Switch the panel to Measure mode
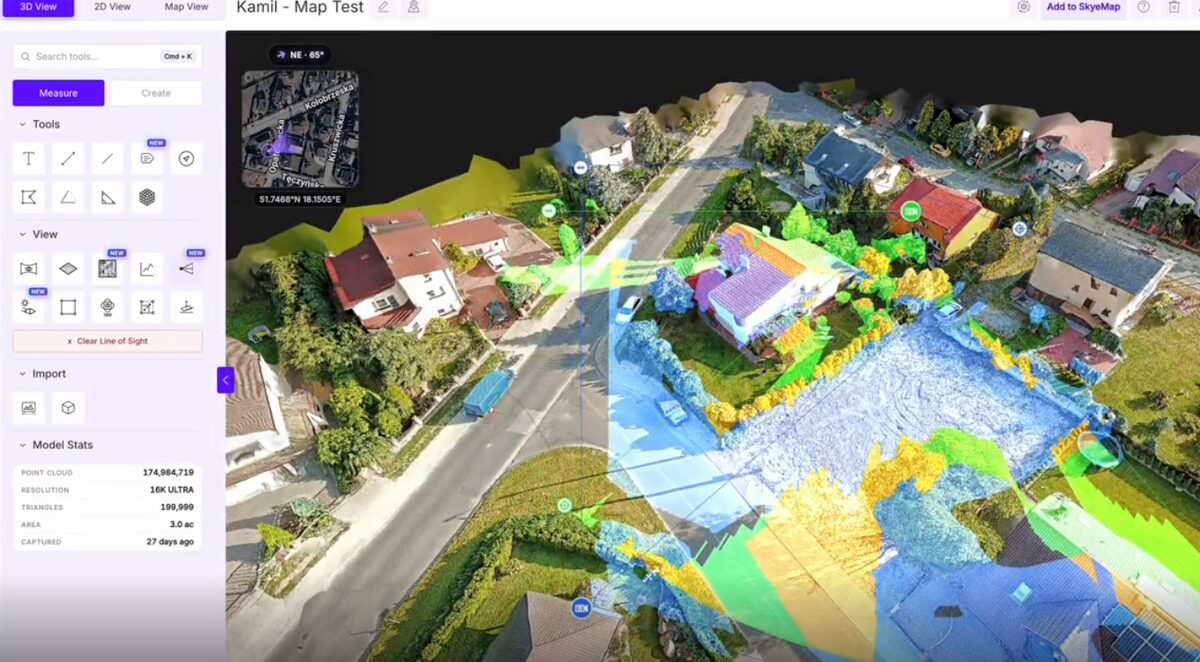This screenshot has width=1200, height=662. [58, 93]
